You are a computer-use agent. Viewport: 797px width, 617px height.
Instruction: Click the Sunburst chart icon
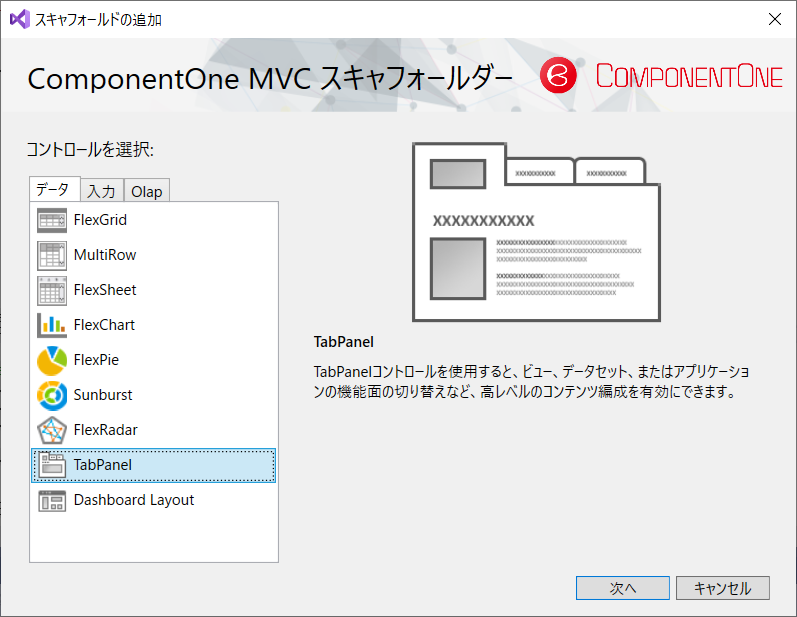pos(52,395)
